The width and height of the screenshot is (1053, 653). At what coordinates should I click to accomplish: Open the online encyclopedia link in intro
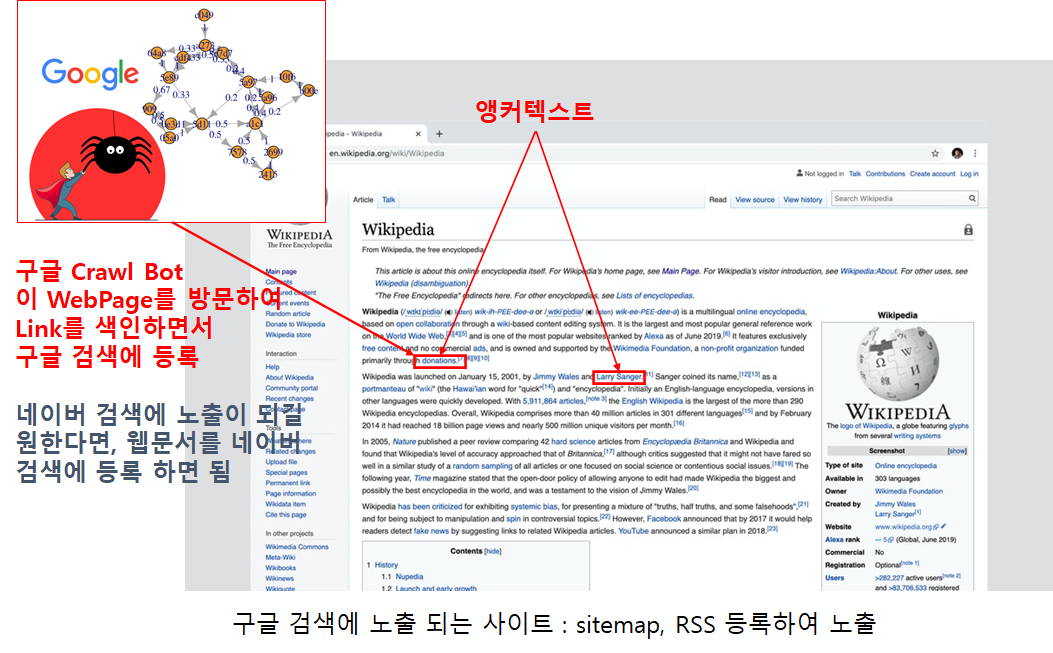point(771,312)
